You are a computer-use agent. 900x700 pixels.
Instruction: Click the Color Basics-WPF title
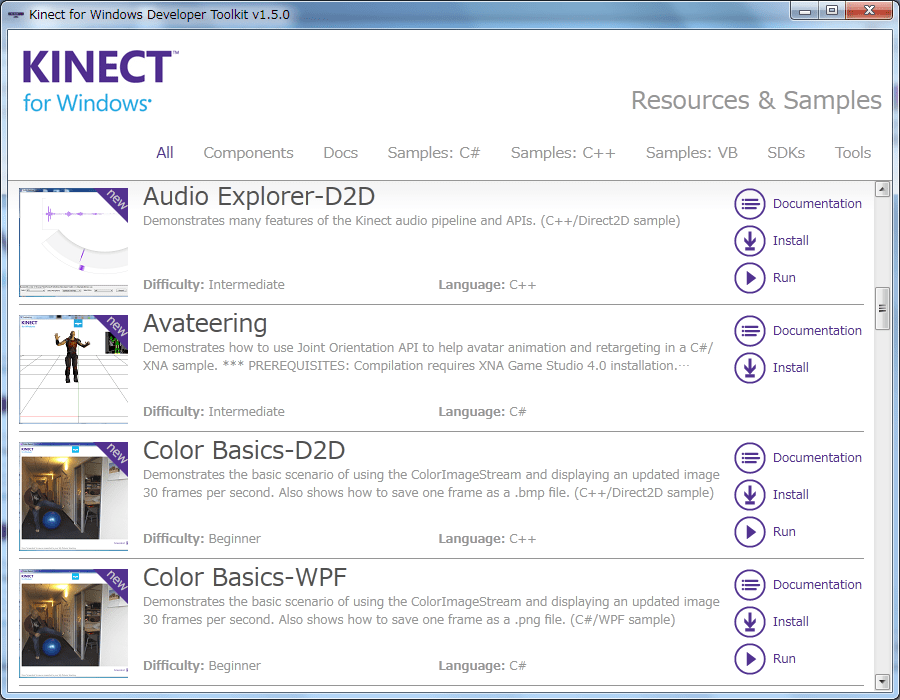click(x=245, y=577)
